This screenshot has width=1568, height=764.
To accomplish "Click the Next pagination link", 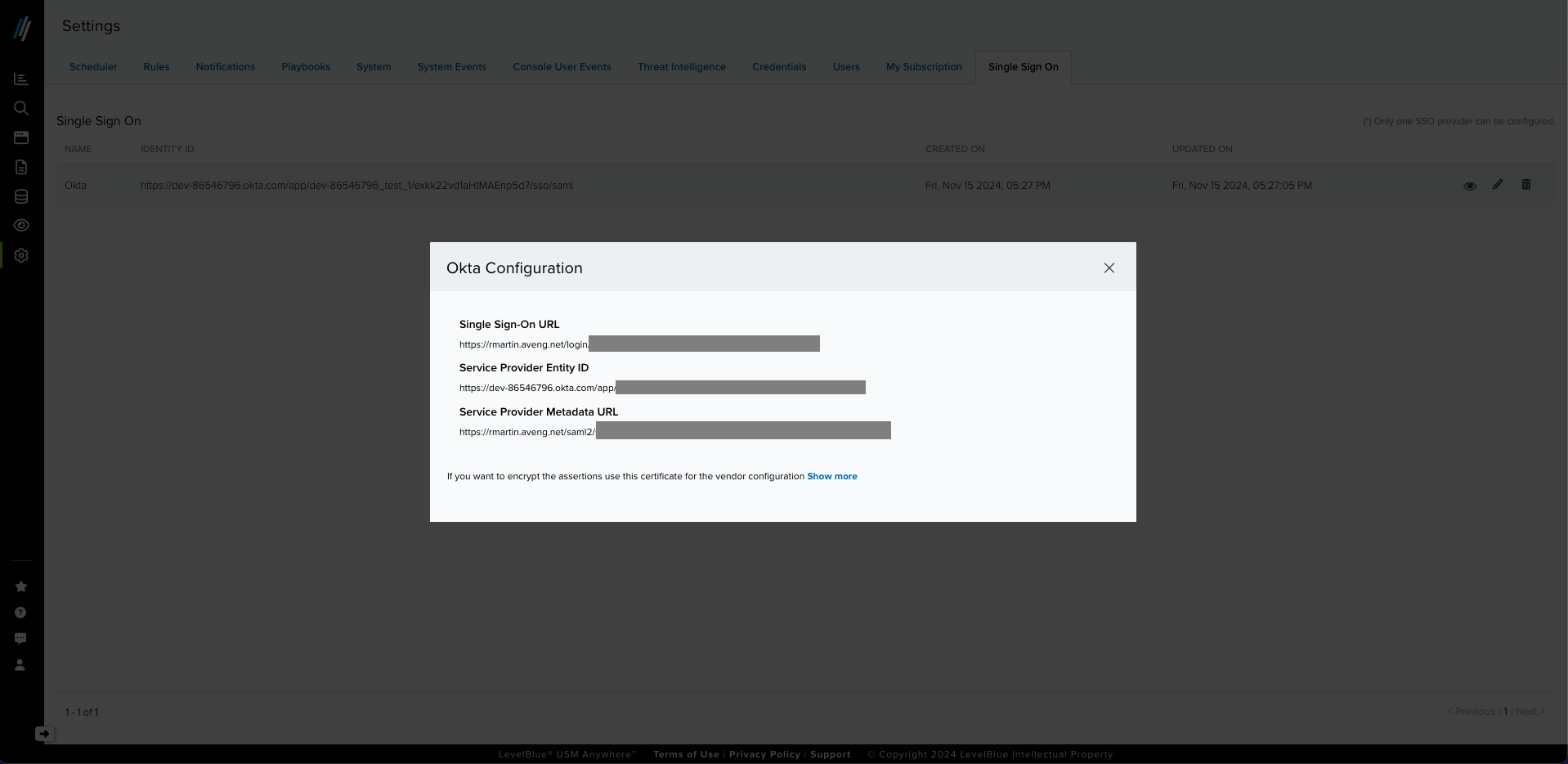I will [1530, 712].
